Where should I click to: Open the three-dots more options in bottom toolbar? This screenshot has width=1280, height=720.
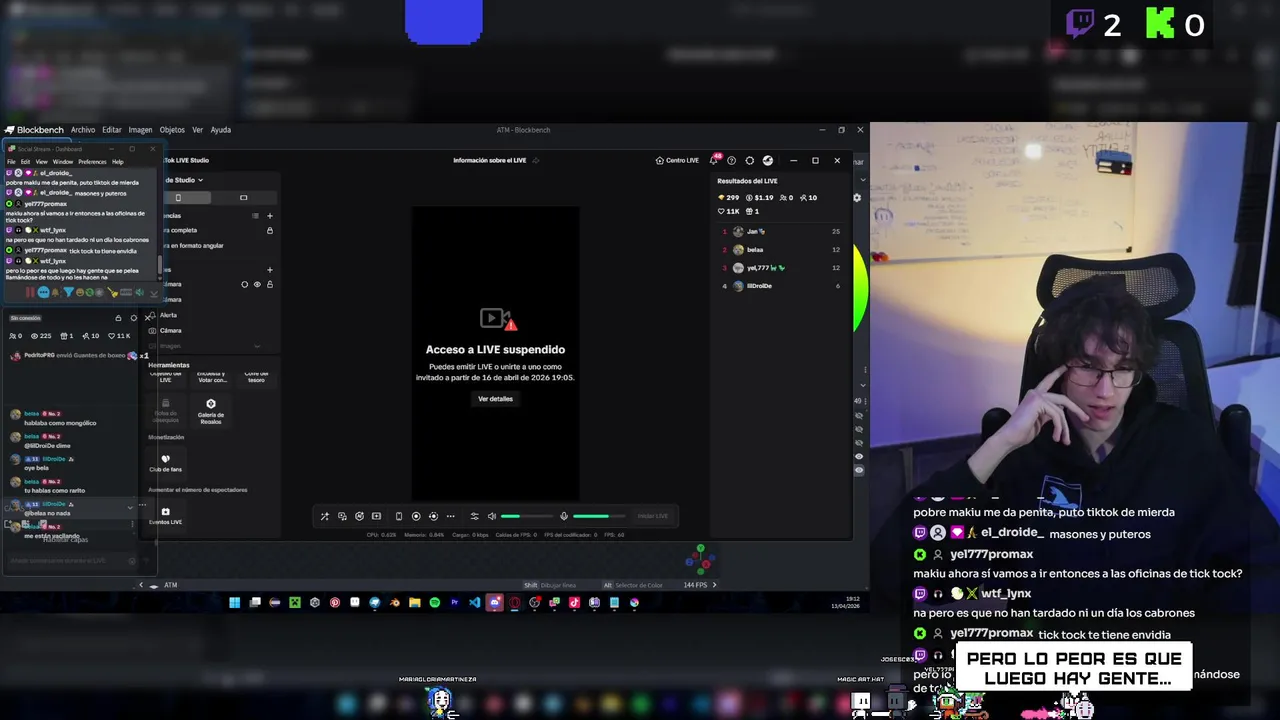point(450,516)
